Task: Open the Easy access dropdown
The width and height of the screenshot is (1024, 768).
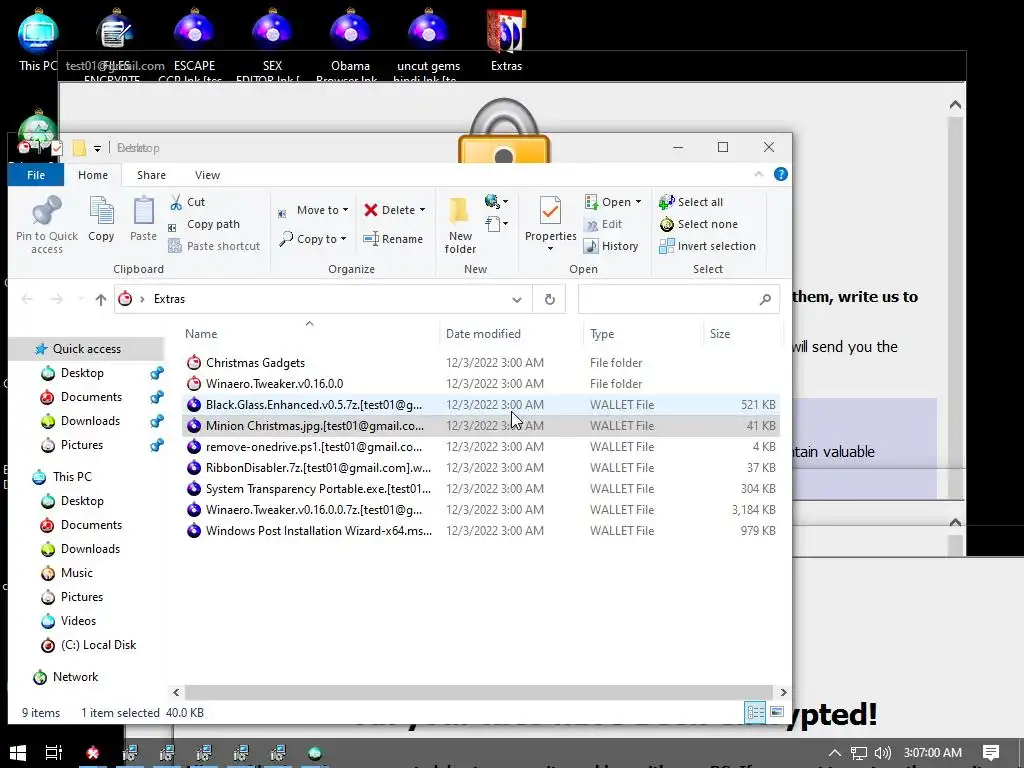Action: [496, 201]
